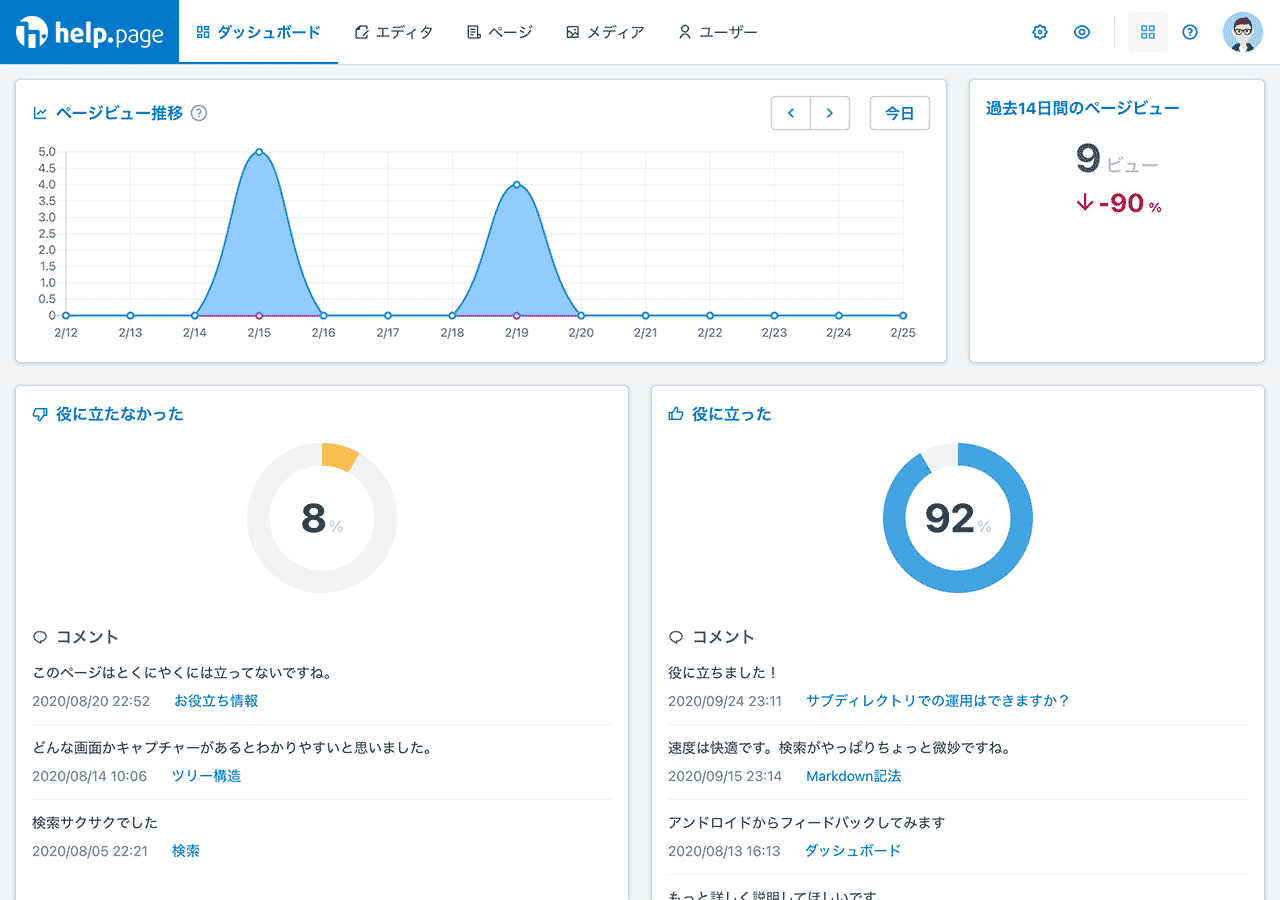Go to the ページ tab
Viewport: 1280px width, 900px height.
[499, 32]
